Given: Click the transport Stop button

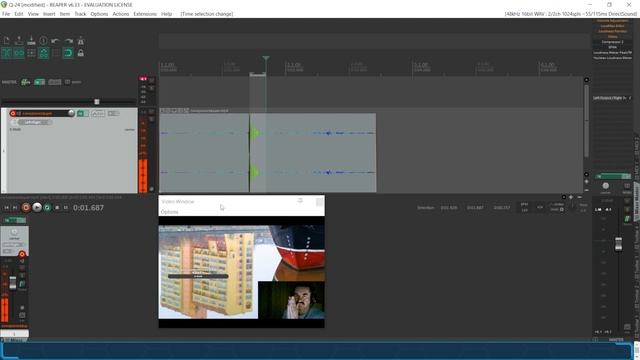Looking at the screenshot, I should [x=57, y=207].
